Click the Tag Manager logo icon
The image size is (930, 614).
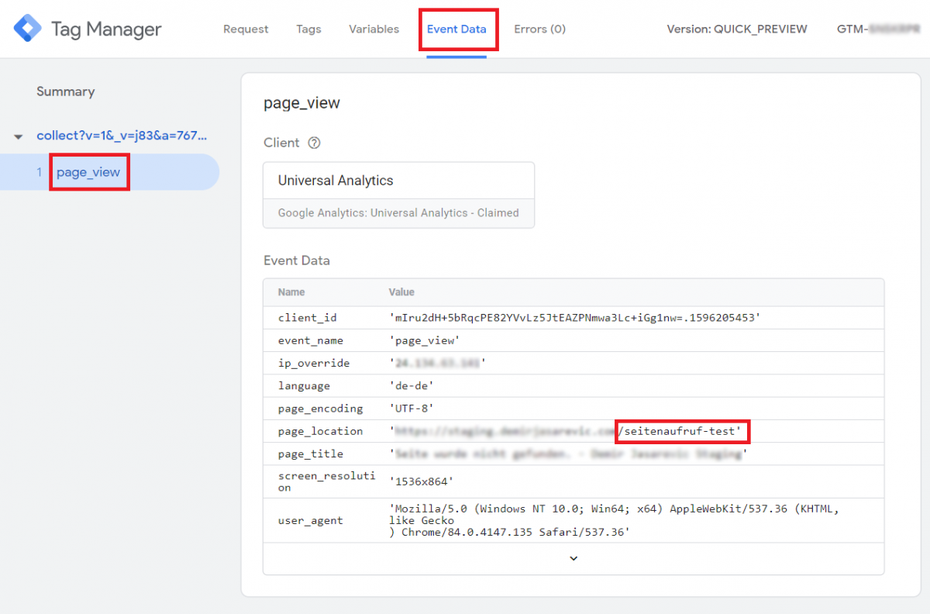[27, 28]
